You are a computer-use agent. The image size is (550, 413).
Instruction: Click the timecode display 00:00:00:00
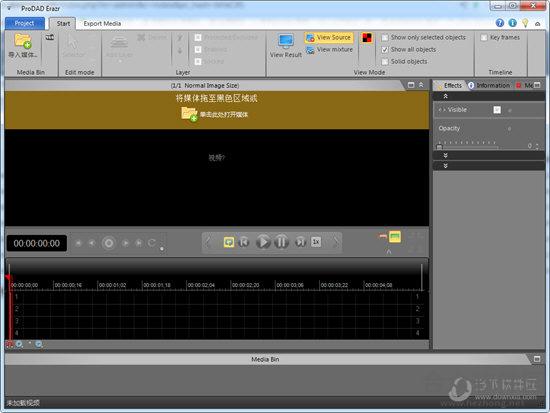[36, 243]
